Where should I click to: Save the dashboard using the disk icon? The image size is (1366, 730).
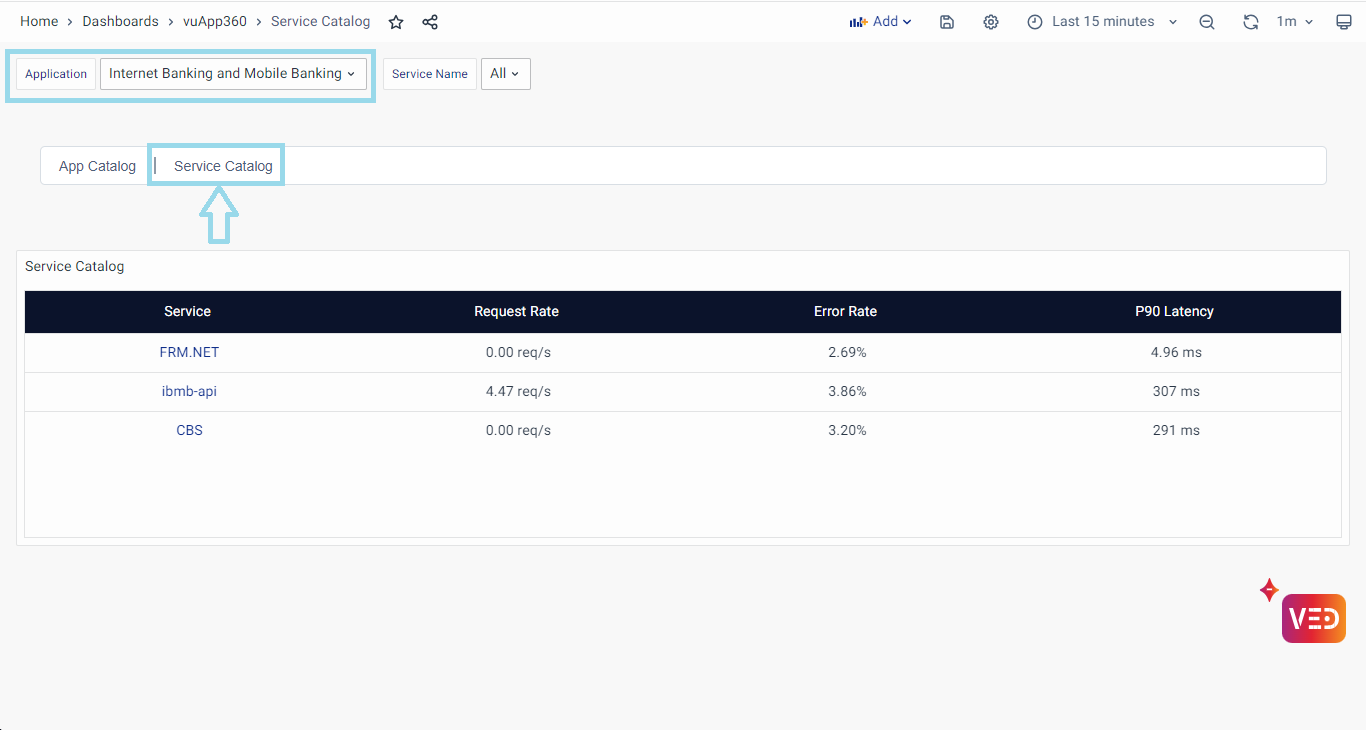pos(947,22)
